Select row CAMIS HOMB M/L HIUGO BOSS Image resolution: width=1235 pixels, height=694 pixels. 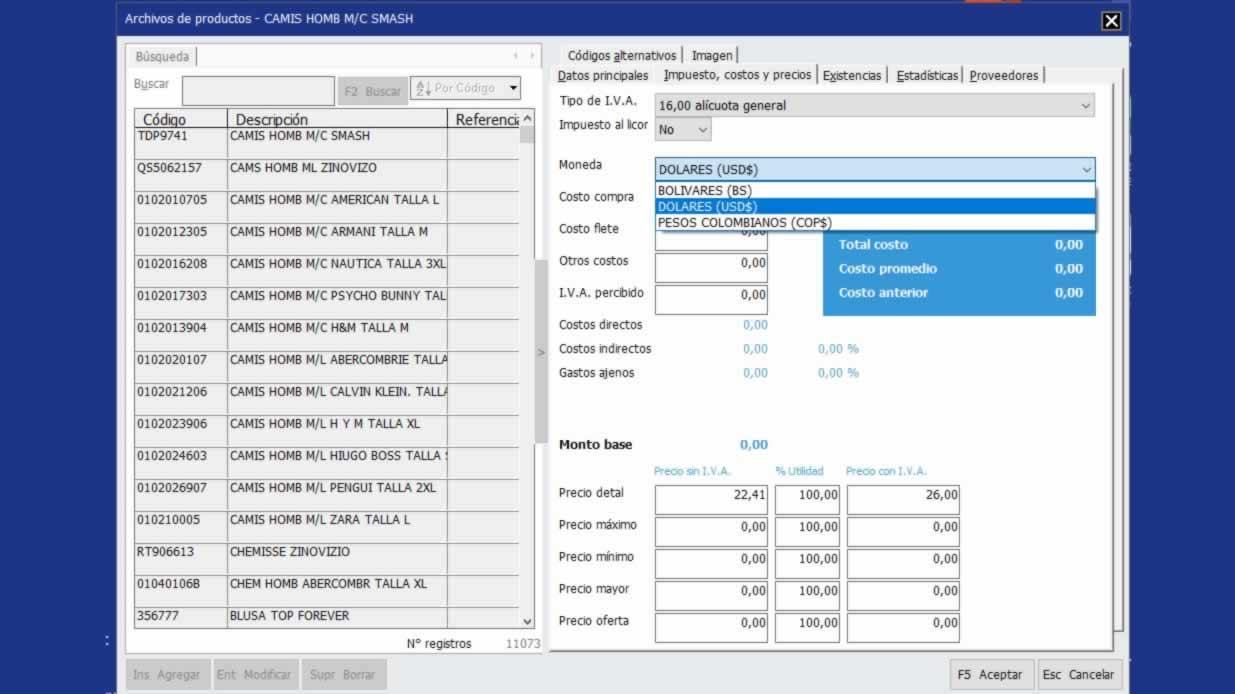[327, 463]
